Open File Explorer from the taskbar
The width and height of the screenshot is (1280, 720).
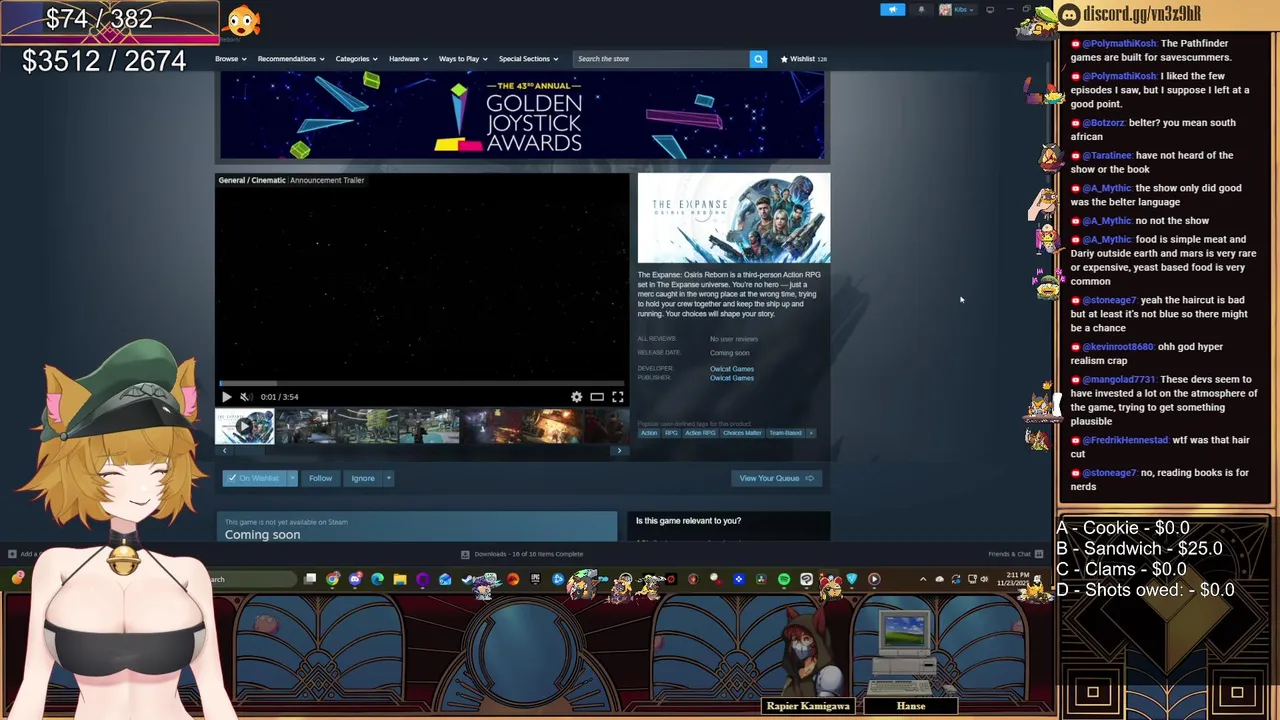(x=400, y=579)
